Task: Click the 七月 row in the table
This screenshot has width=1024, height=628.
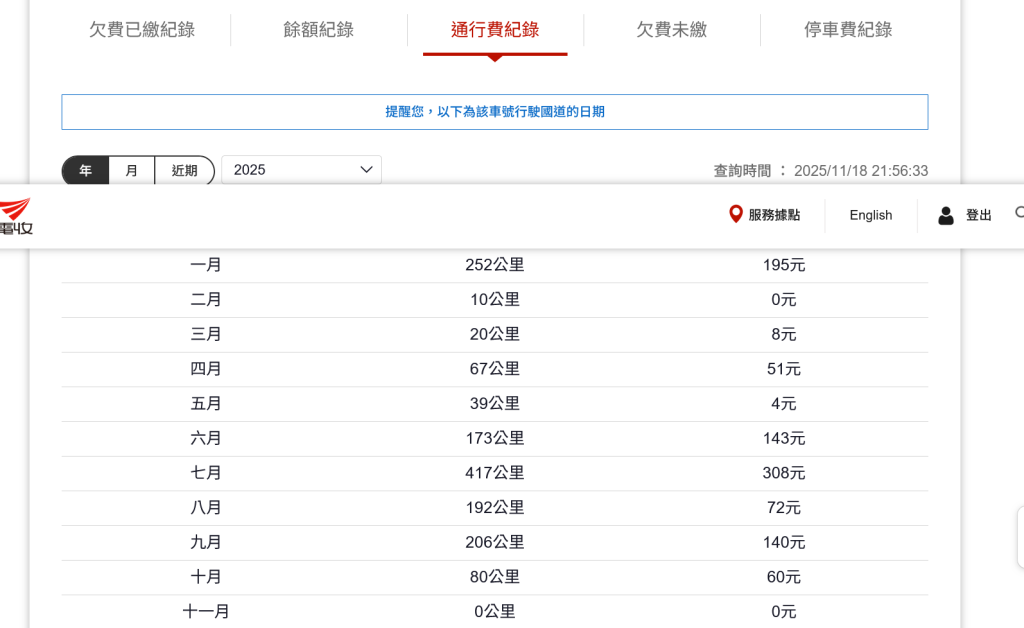Action: (x=495, y=473)
